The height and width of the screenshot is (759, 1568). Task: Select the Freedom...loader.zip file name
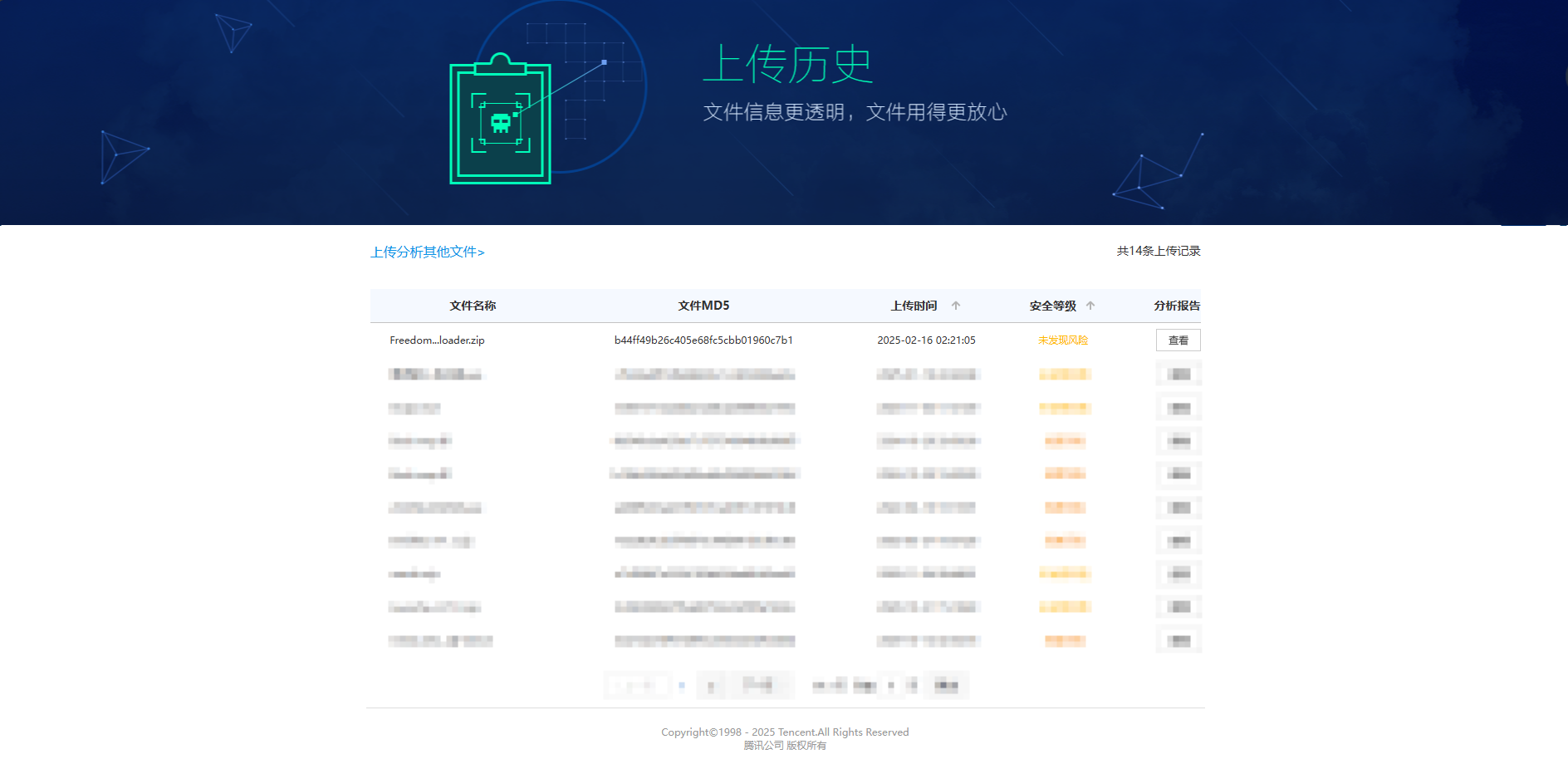pyautogui.click(x=437, y=340)
